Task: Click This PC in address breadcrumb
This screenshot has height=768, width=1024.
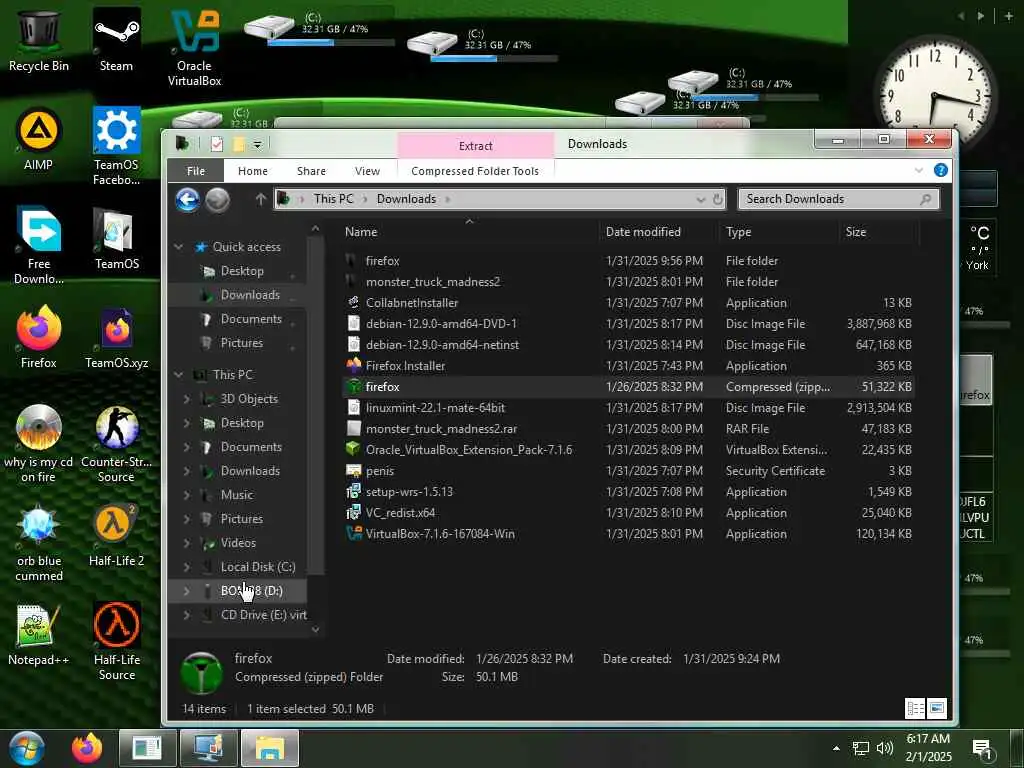Action: click(x=334, y=199)
